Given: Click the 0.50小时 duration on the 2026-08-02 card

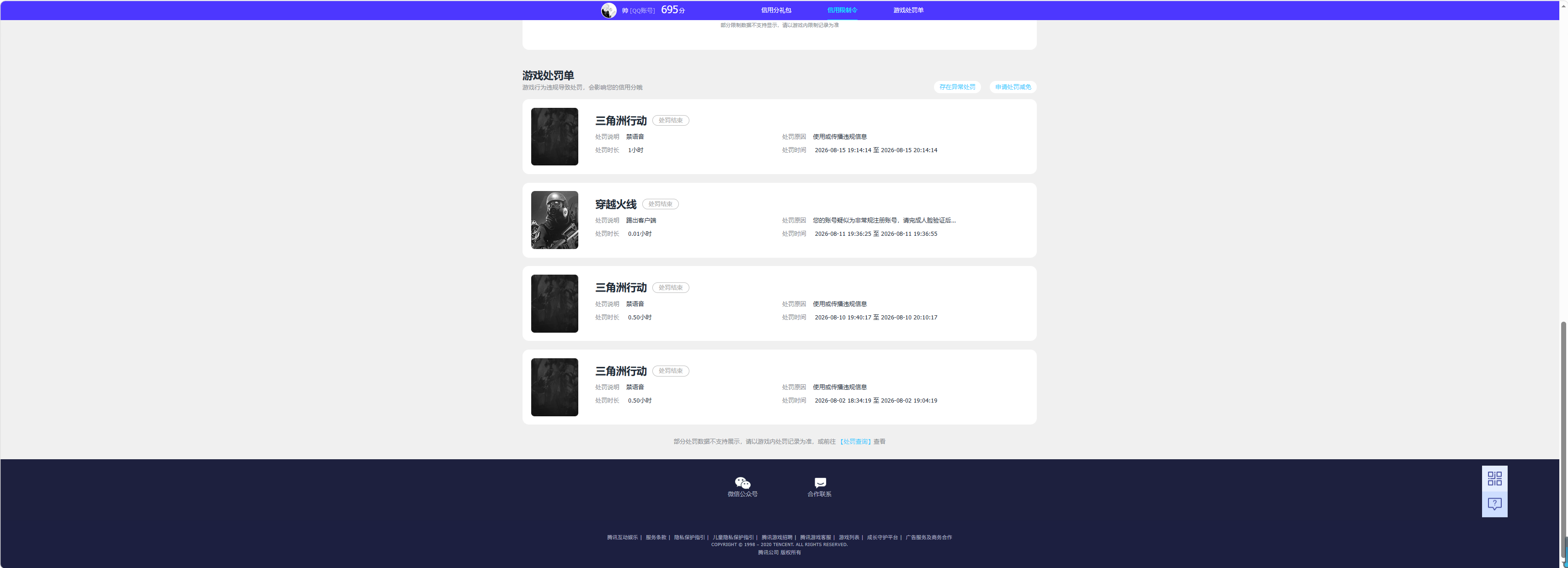Looking at the screenshot, I should coord(640,401).
